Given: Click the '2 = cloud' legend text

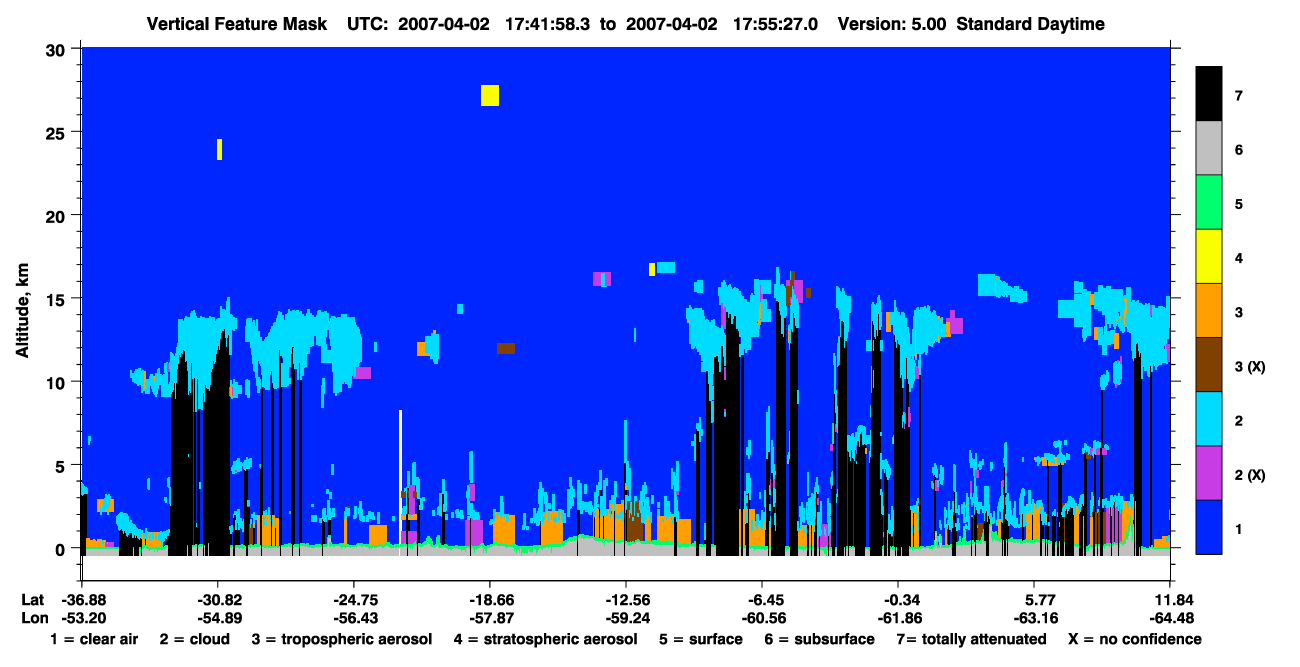Looking at the screenshot, I should point(194,639).
